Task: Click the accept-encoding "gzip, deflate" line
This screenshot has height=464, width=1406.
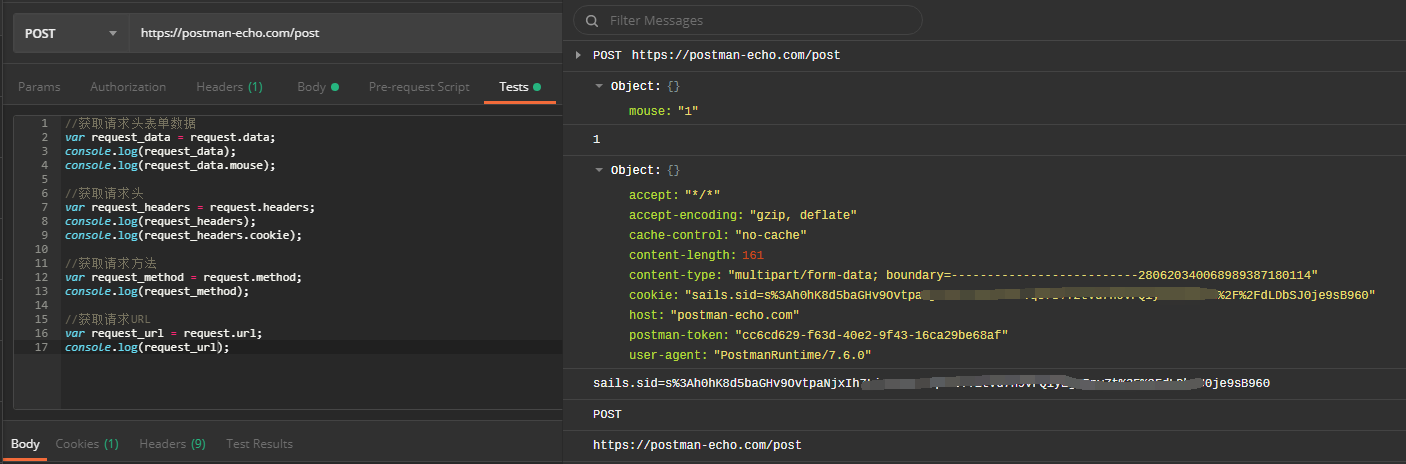Action: 743,215
